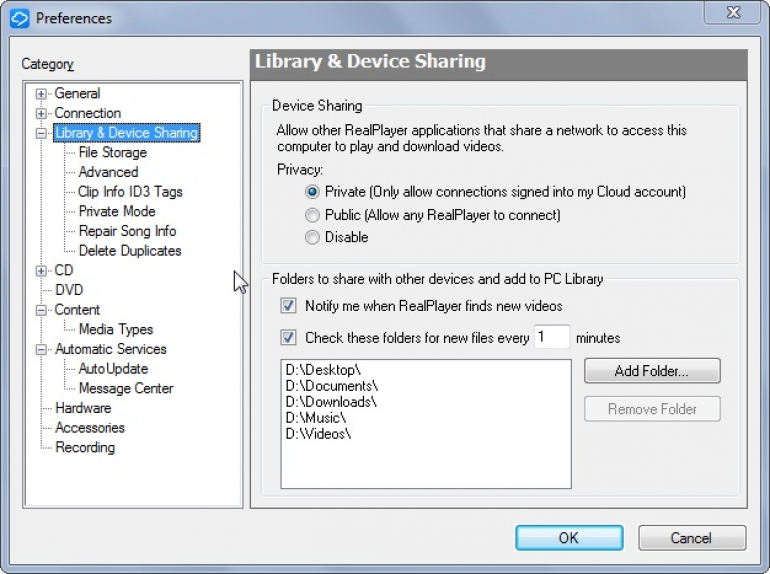Click the RealPlayer cloud icon in title bar
The image size is (770, 574).
[20, 19]
